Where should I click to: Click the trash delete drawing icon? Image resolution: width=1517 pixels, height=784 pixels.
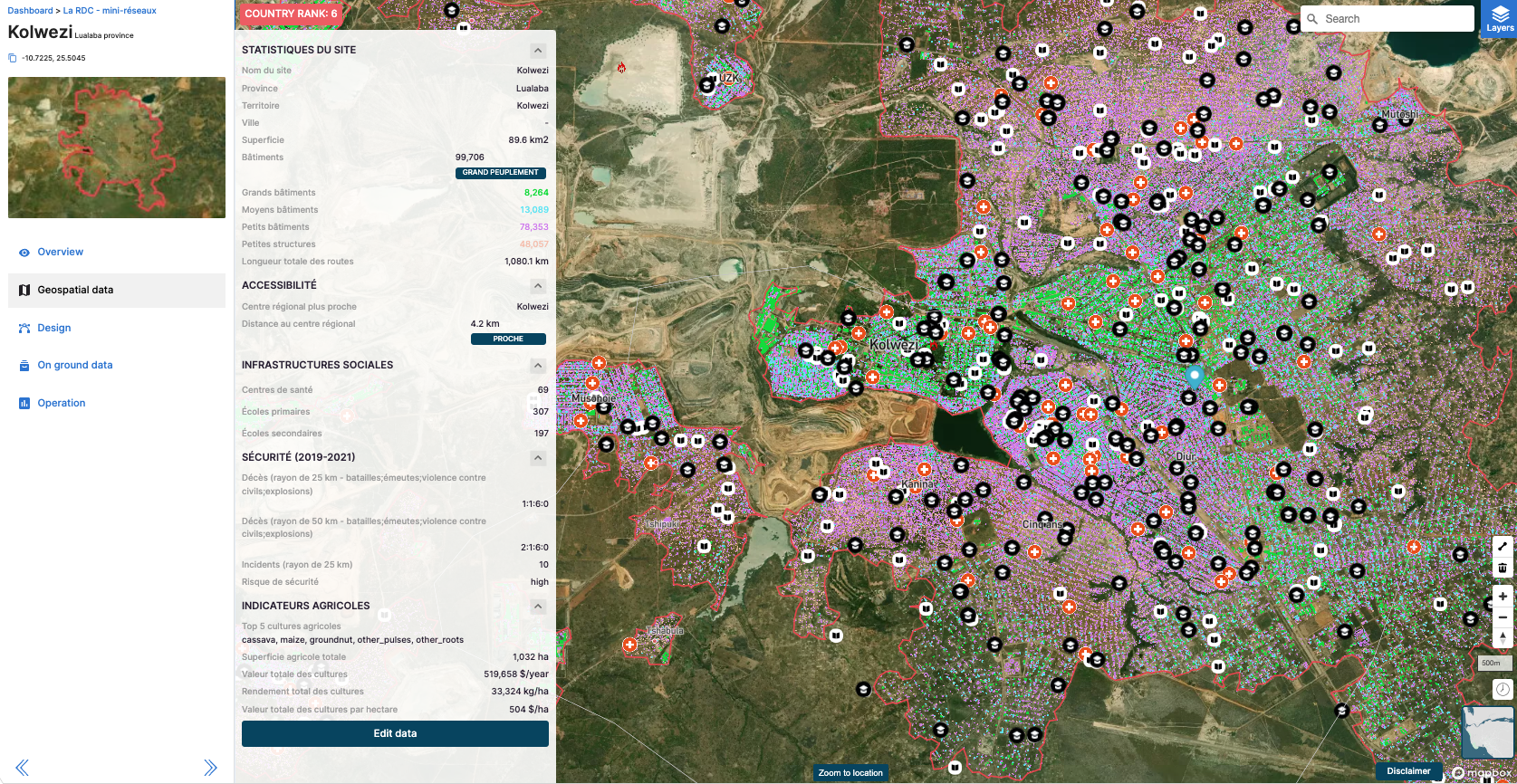pos(1503,568)
